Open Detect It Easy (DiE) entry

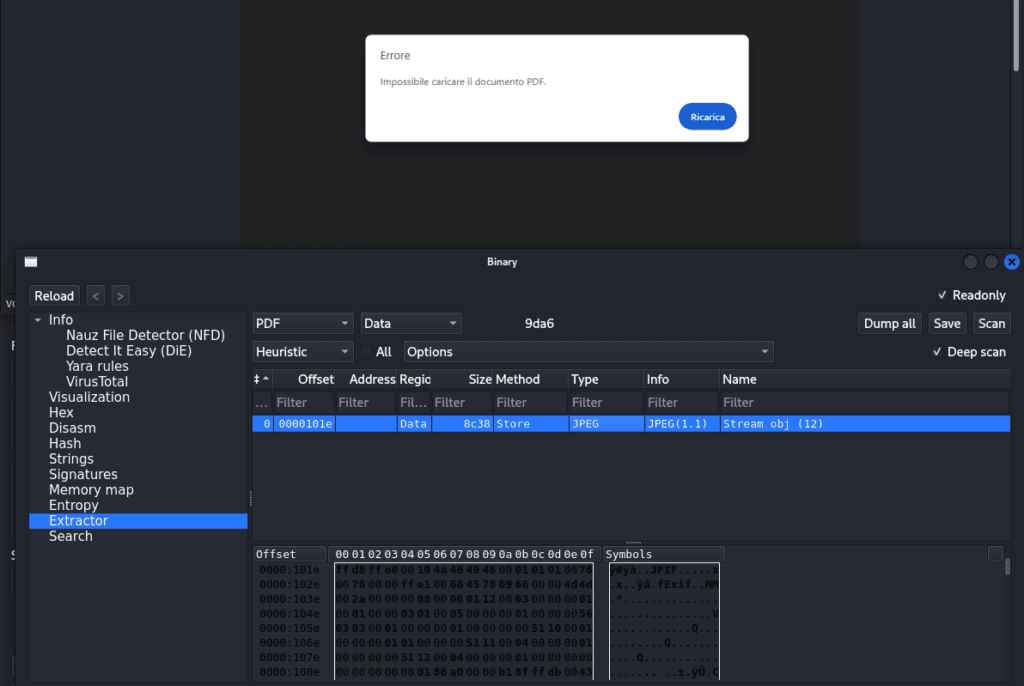click(129, 351)
